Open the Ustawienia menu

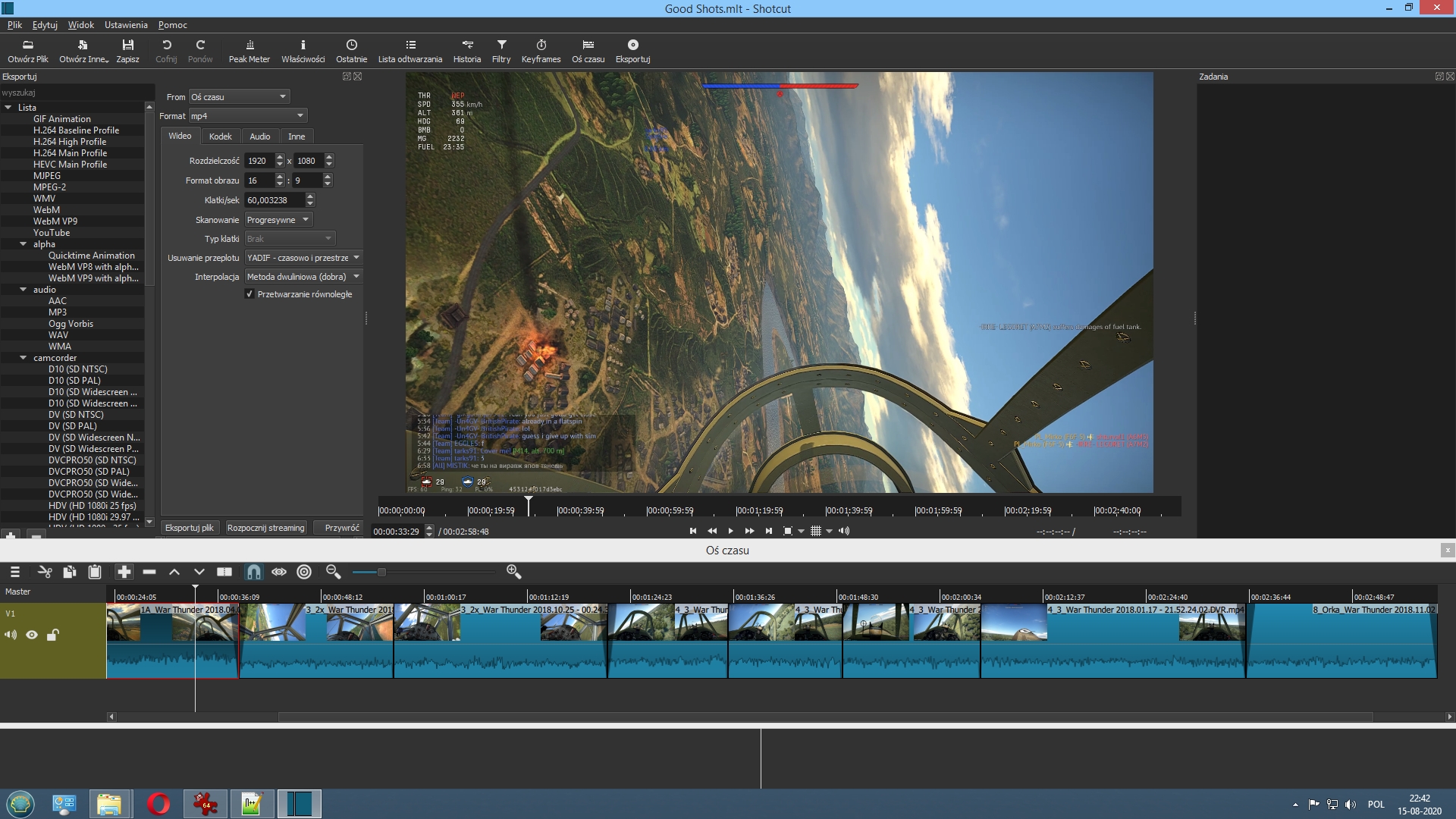click(126, 25)
